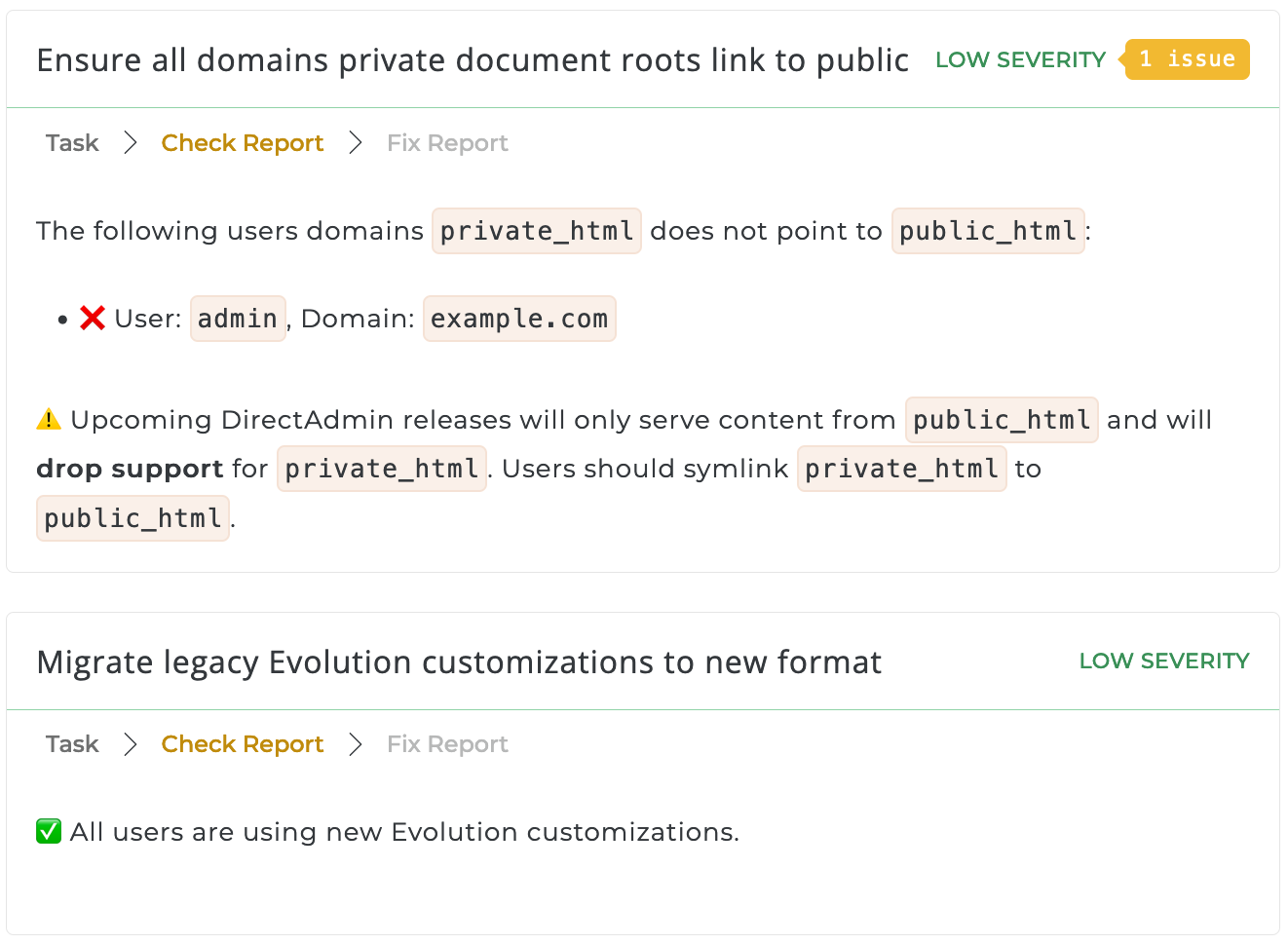Click the example.com domain code tag
The width and height of the screenshot is (1288, 945).
(x=519, y=319)
